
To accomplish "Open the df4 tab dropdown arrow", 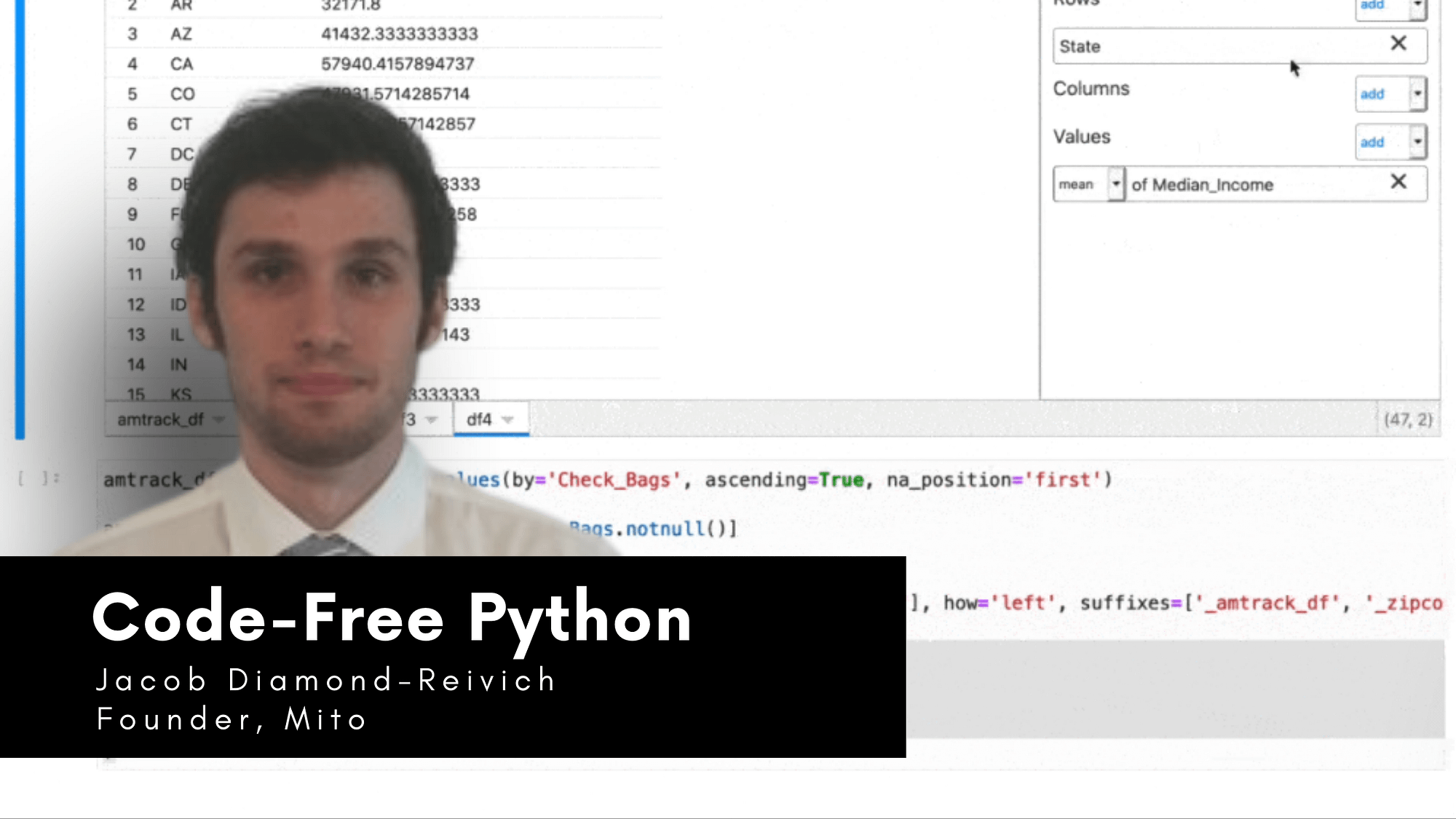I will coord(507,420).
